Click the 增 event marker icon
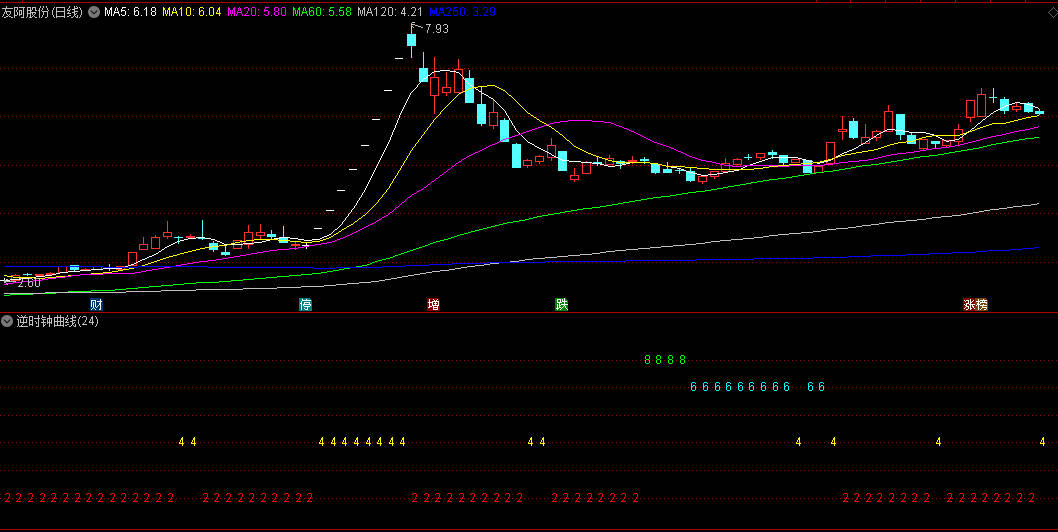The height and width of the screenshot is (532, 1058). pos(433,304)
